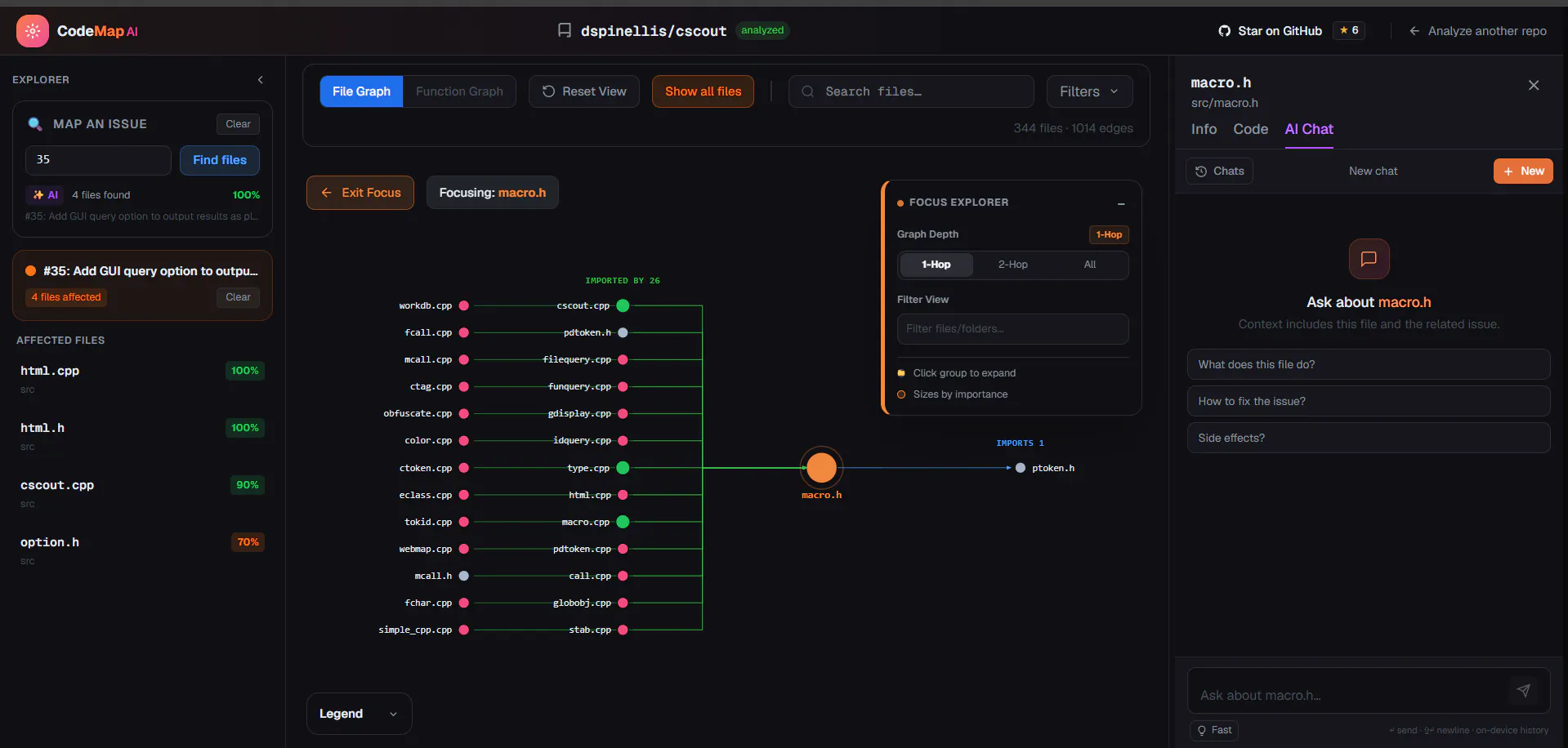The height and width of the screenshot is (748, 1568).
Task: Open html.cpp in affected files
Action: pyautogui.click(x=142, y=379)
